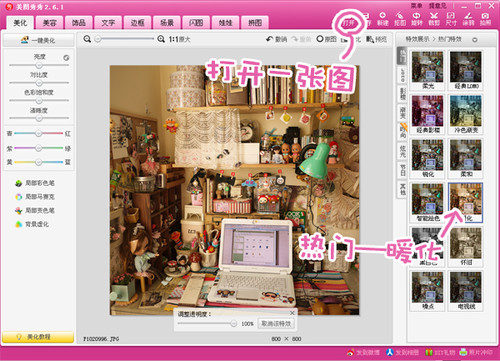Apply the 柔和 effect thumbnail

(466, 158)
